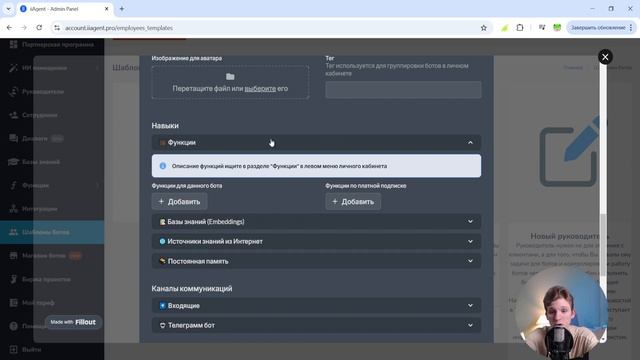
Task: Click the browser forward arrow
Action: pos(24,28)
